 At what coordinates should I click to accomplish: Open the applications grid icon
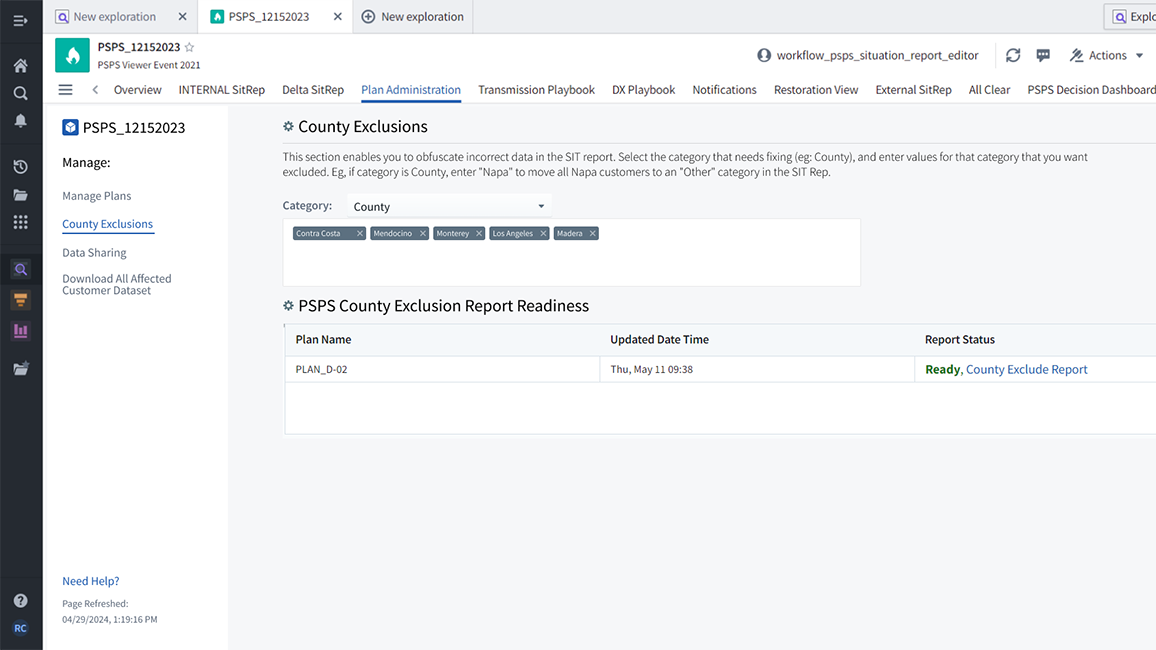click(20, 222)
